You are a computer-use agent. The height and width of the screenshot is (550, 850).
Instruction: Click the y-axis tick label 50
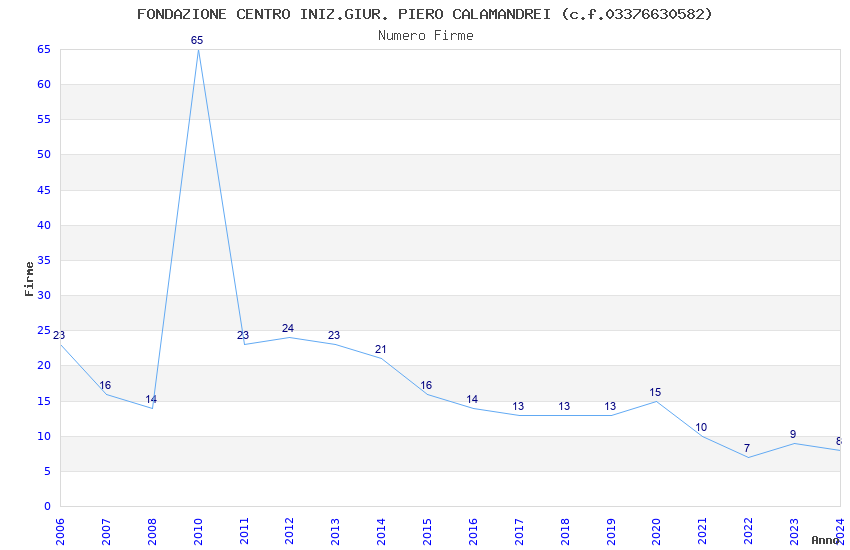tap(44, 154)
